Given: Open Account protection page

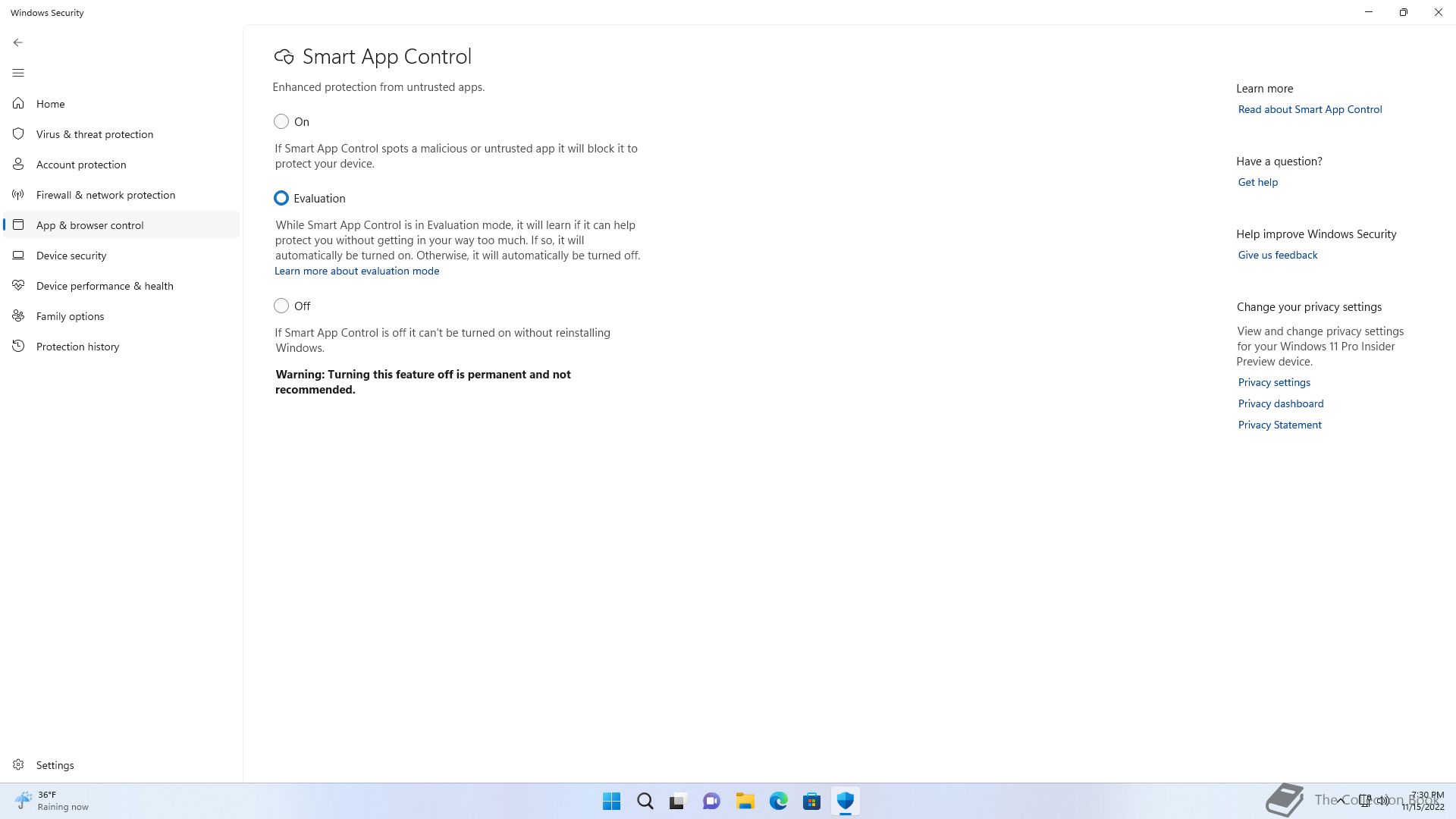Looking at the screenshot, I should click(121, 164).
